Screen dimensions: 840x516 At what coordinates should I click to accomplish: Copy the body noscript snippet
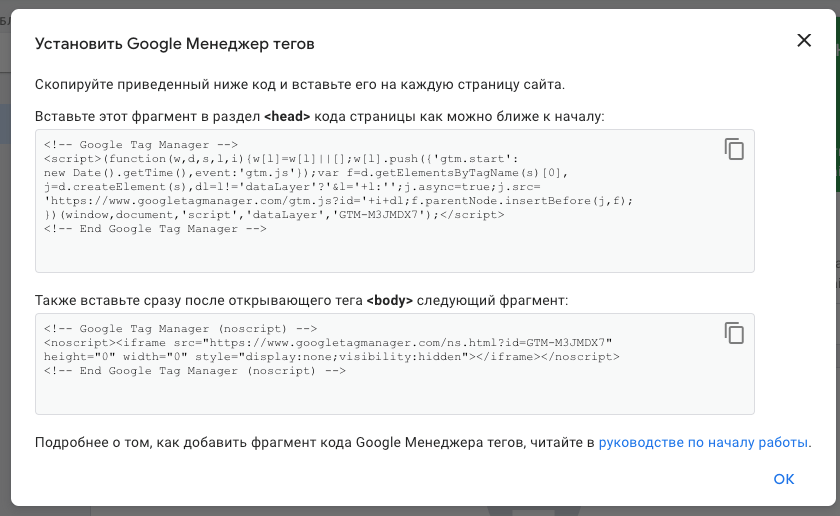click(734, 333)
